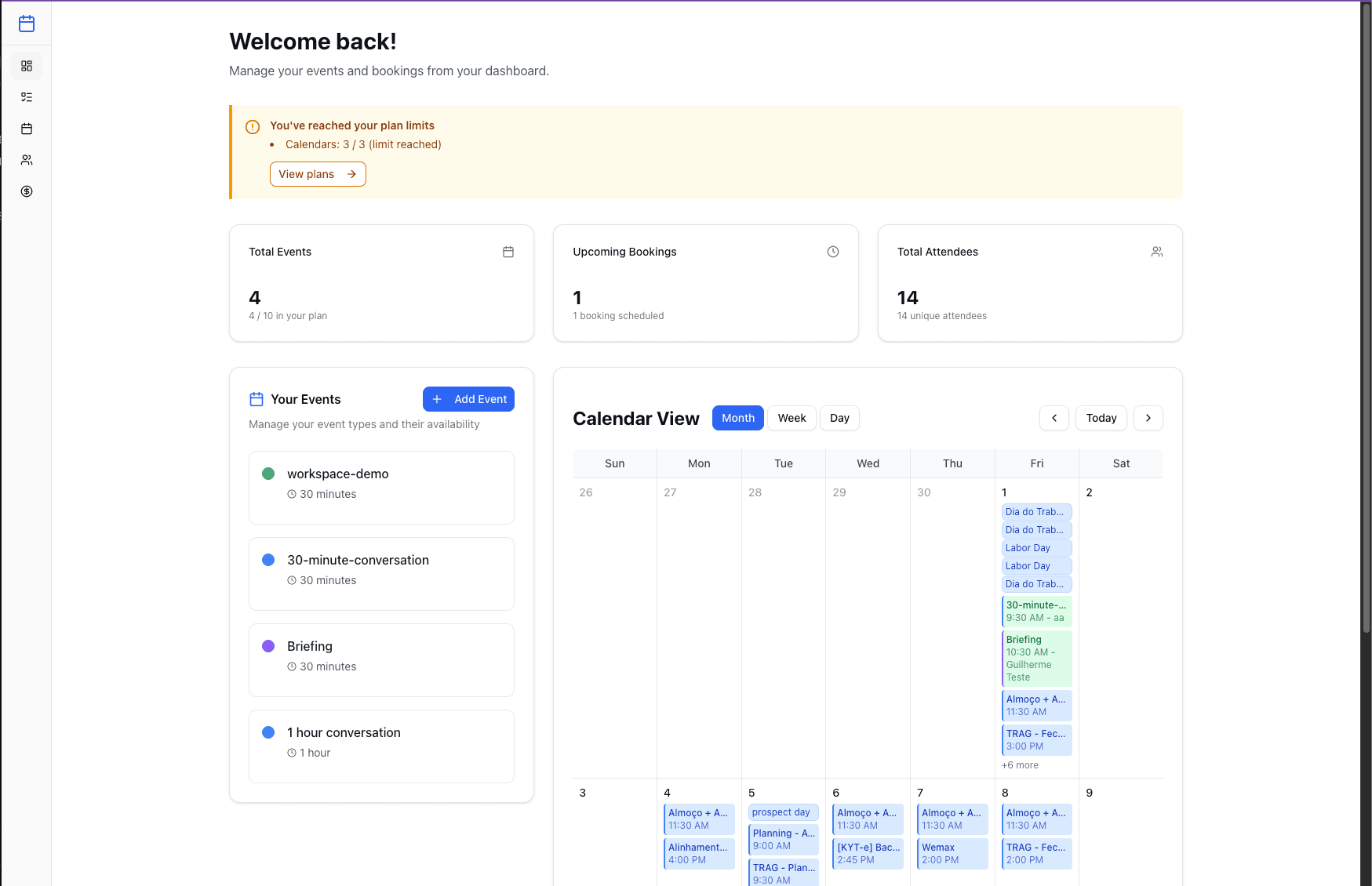
Task: Click the calendar icon beside Your Events heading
Action: click(x=257, y=399)
